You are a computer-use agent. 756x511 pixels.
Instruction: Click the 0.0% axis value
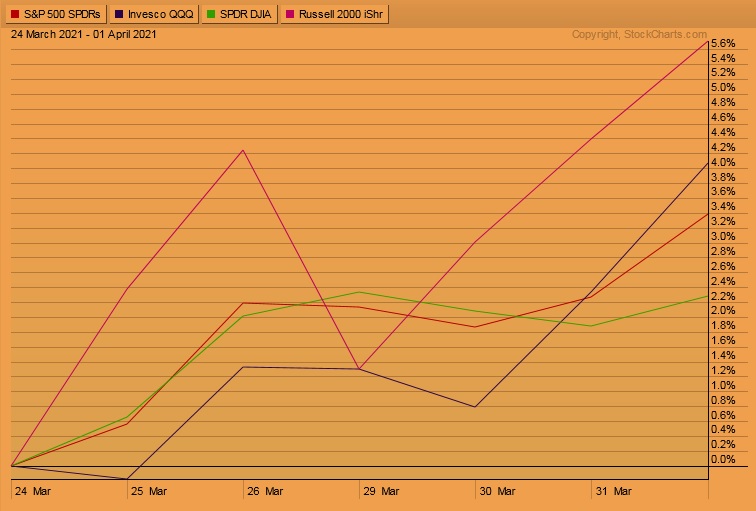point(723,459)
